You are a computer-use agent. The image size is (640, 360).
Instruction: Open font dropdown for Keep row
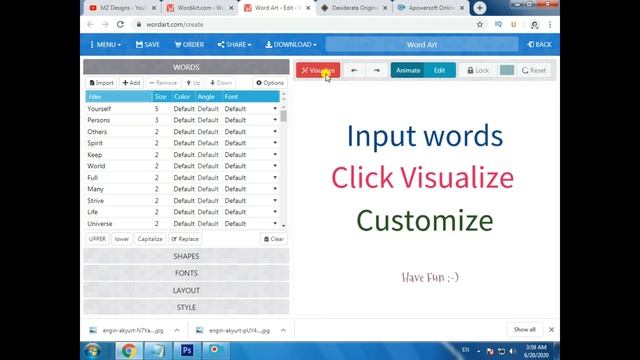(275, 155)
